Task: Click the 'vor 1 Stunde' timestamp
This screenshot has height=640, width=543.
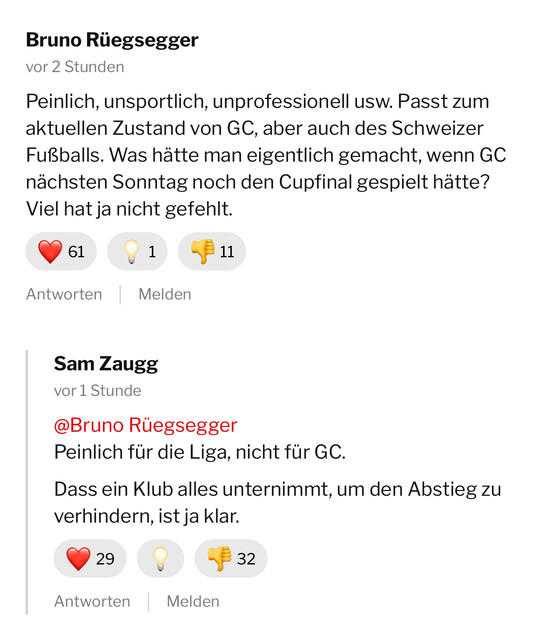Action: pos(98,391)
